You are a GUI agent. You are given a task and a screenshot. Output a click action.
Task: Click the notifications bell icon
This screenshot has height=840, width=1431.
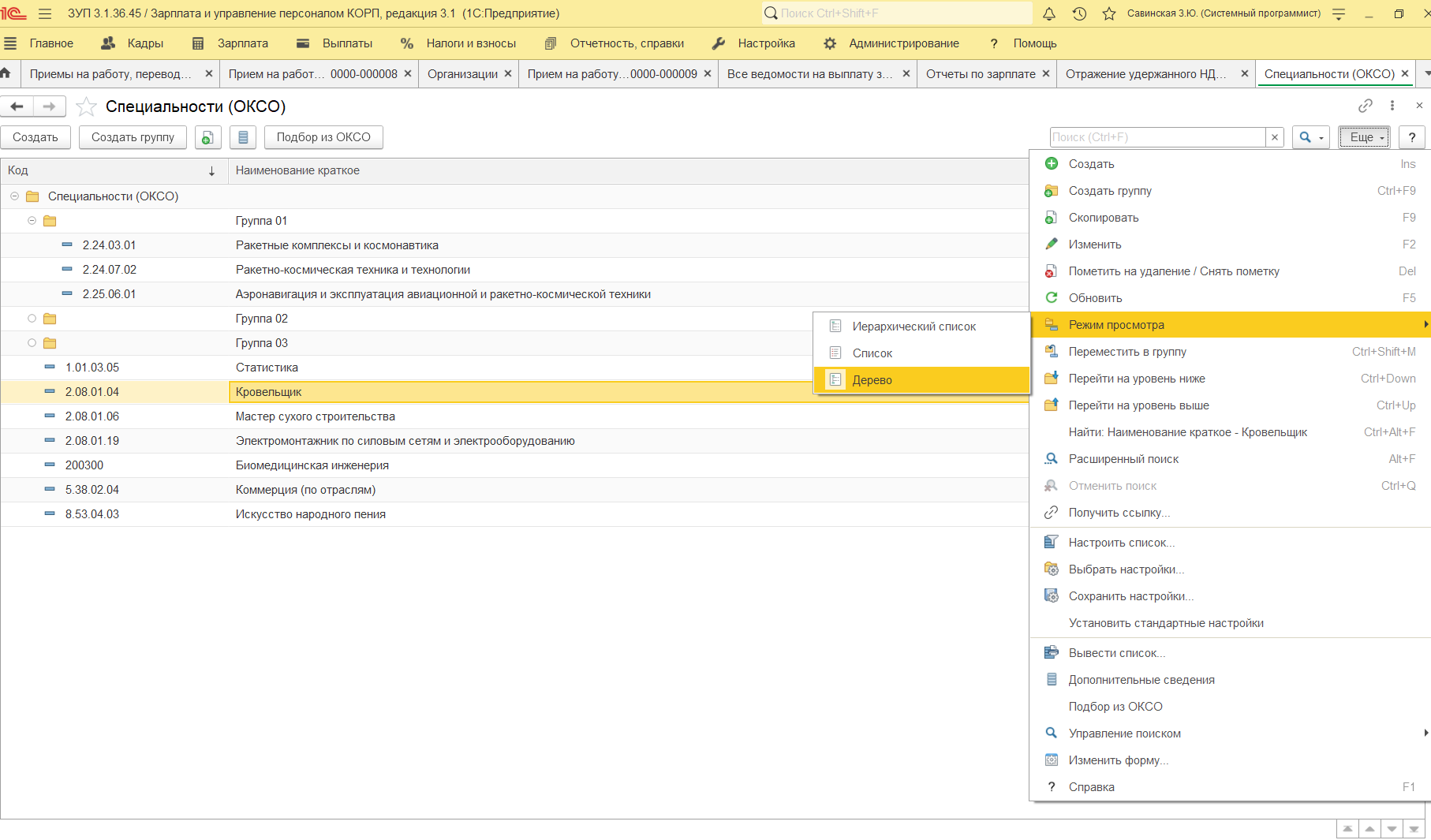(x=1049, y=13)
